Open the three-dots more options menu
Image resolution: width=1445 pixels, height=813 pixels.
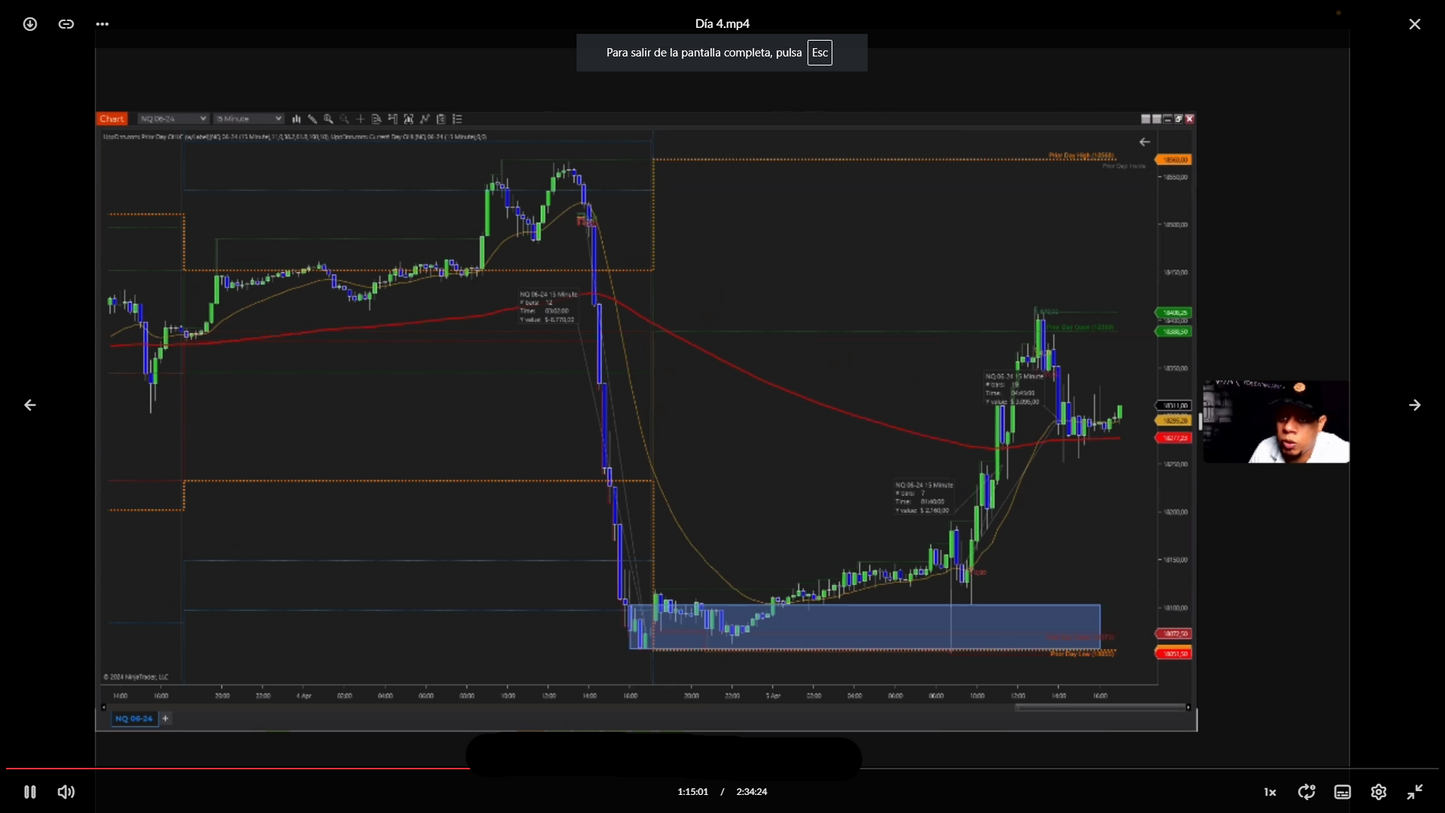coord(102,24)
